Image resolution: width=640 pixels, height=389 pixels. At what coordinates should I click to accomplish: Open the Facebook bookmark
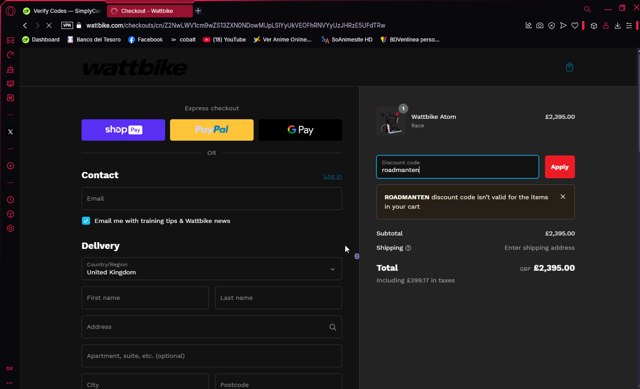point(145,40)
